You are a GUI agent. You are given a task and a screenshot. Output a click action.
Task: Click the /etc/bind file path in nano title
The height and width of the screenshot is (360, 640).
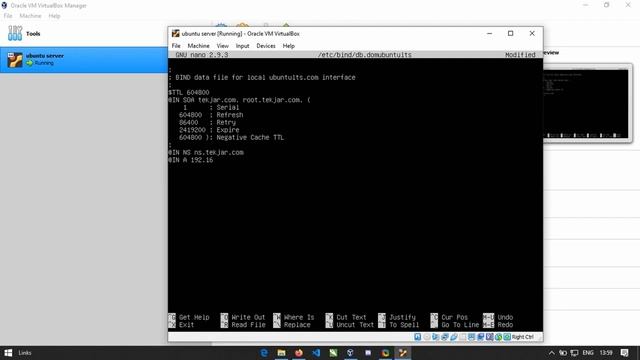tap(364, 55)
